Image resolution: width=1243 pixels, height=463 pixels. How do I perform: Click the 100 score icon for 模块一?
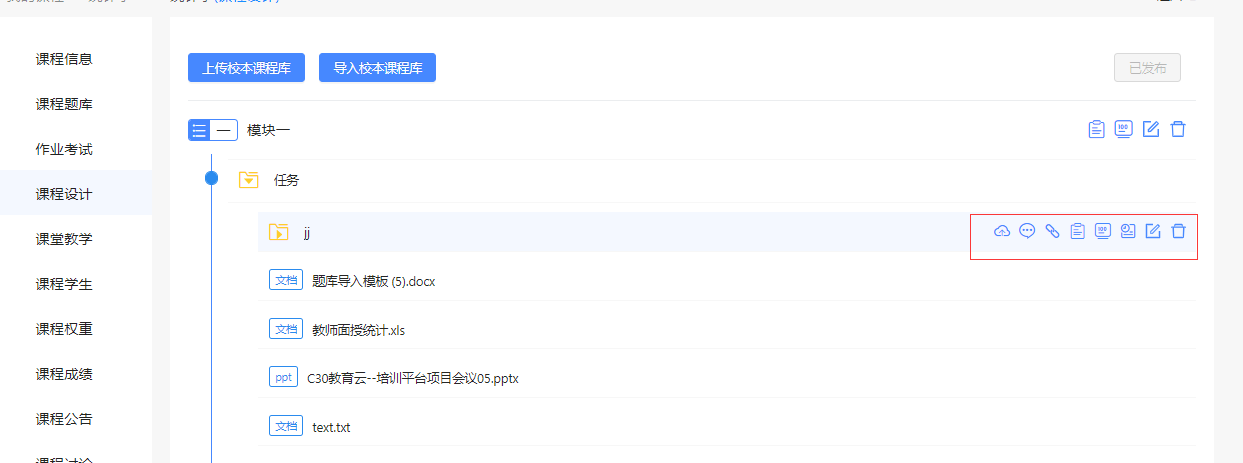(x=1123, y=129)
